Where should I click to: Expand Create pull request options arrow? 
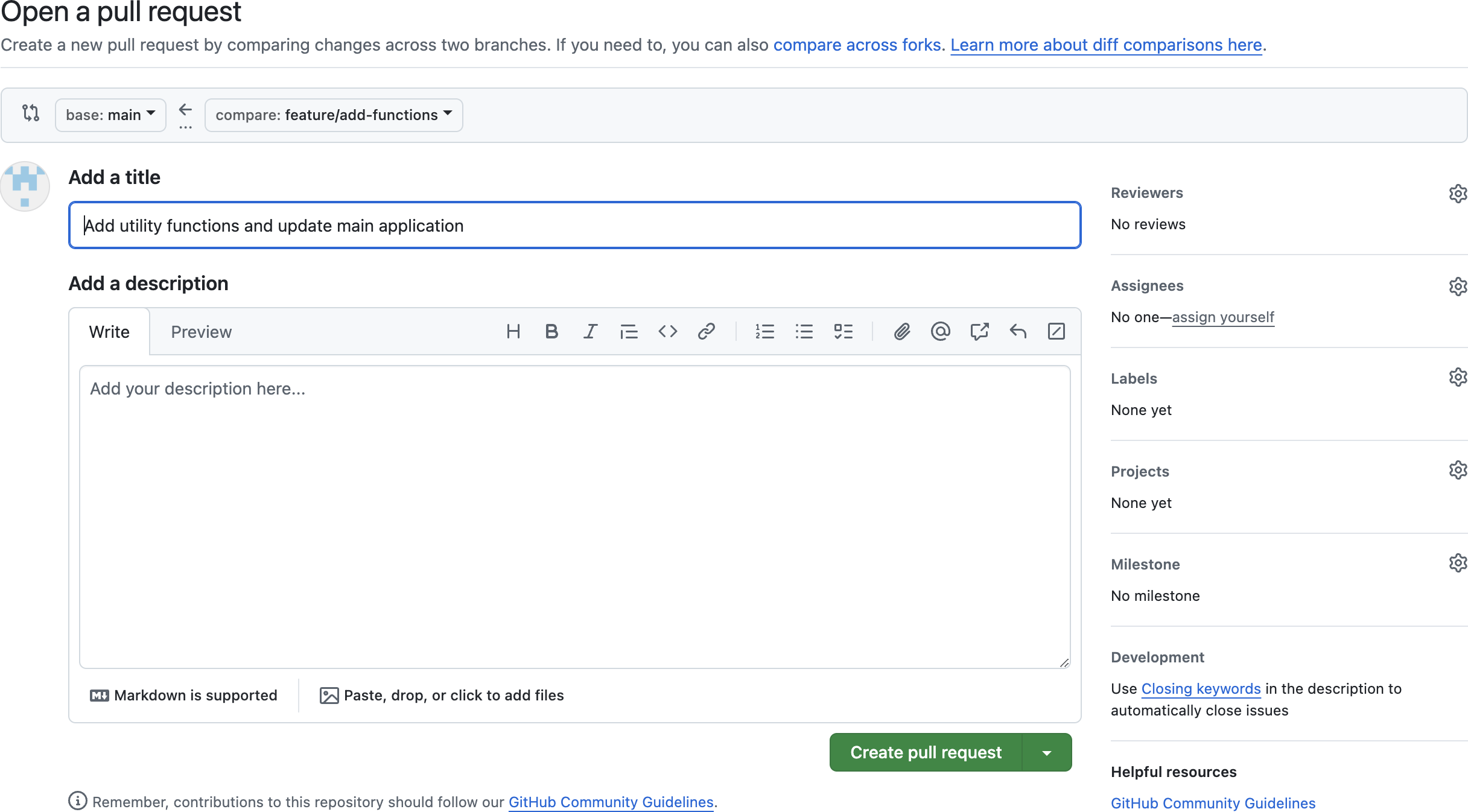(x=1047, y=752)
